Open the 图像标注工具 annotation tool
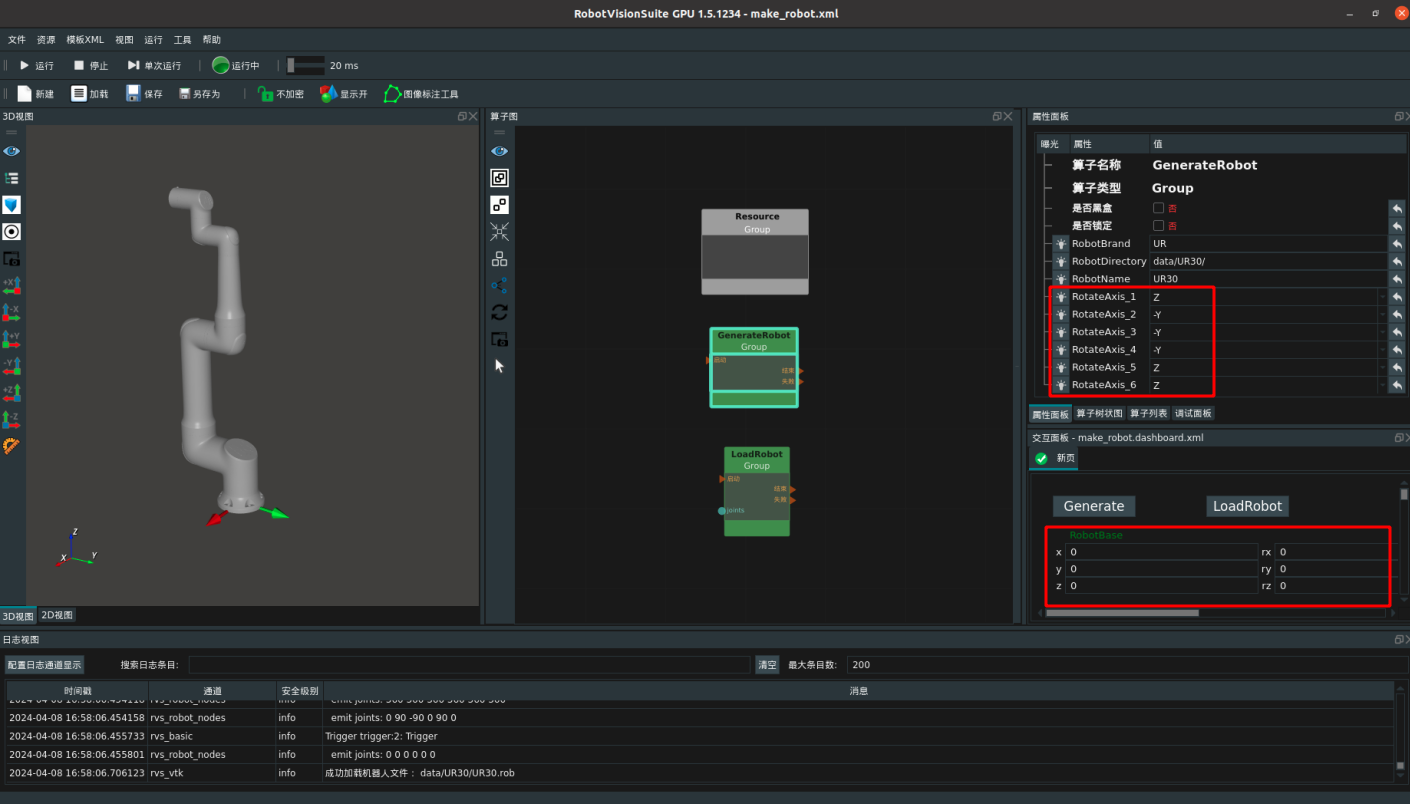 [x=421, y=94]
